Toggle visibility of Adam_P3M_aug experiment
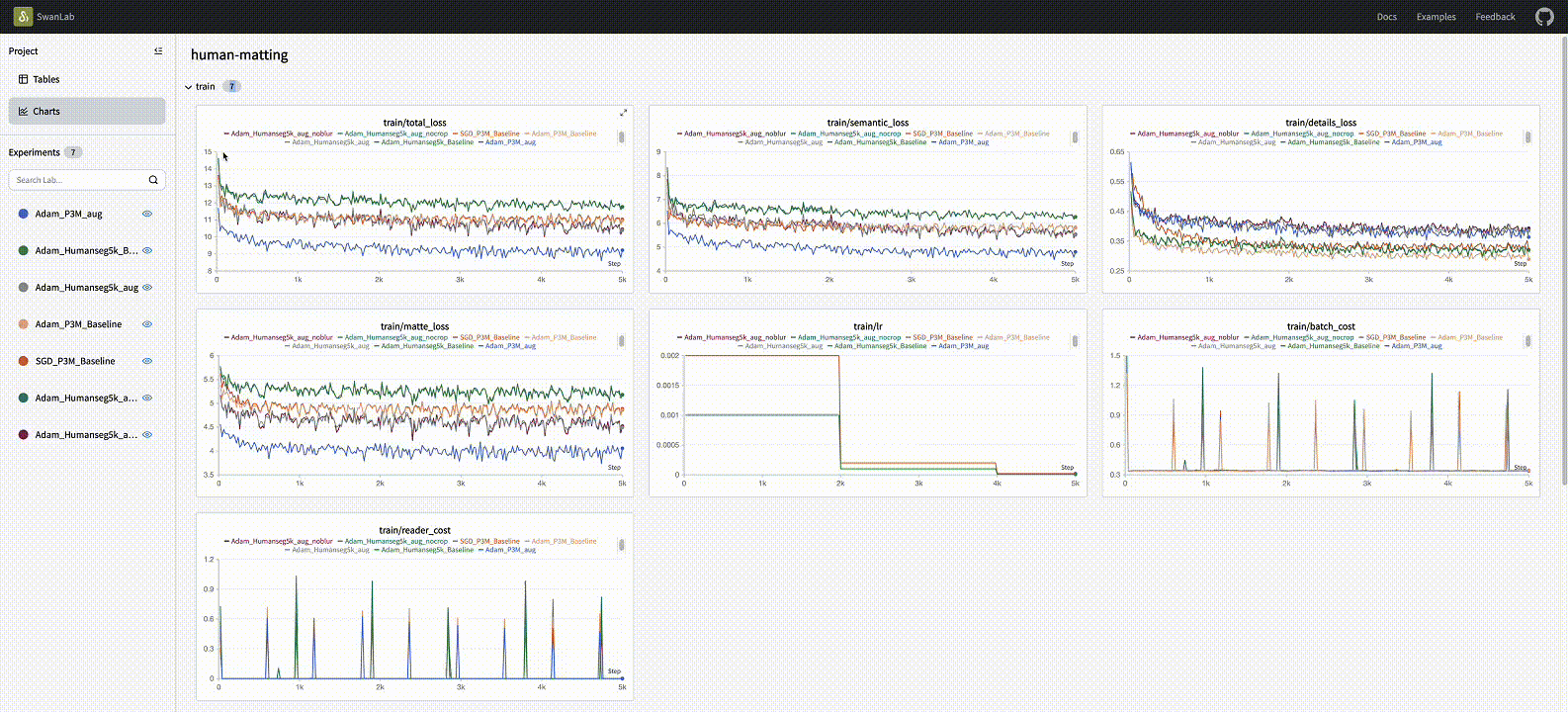Viewport: 1568px width, 712px height. [x=147, y=214]
